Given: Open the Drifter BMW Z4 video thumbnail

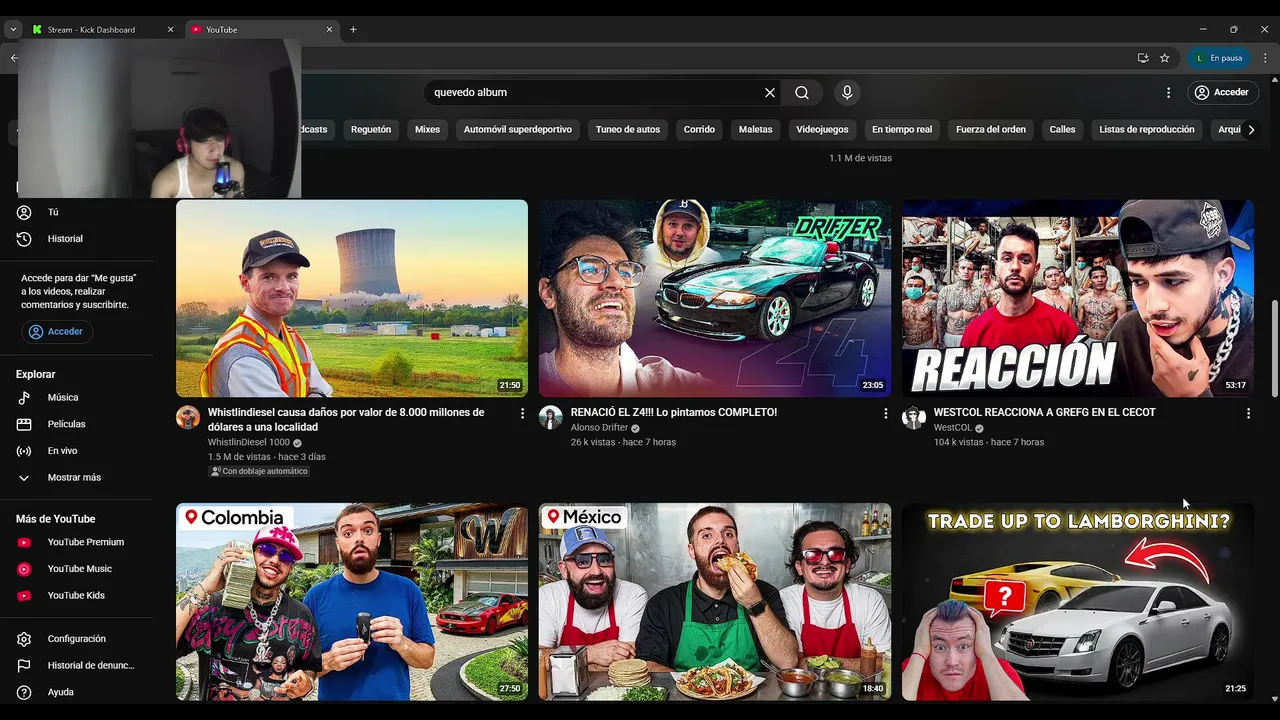Looking at the screenshot, I should [x=715, y=298].
